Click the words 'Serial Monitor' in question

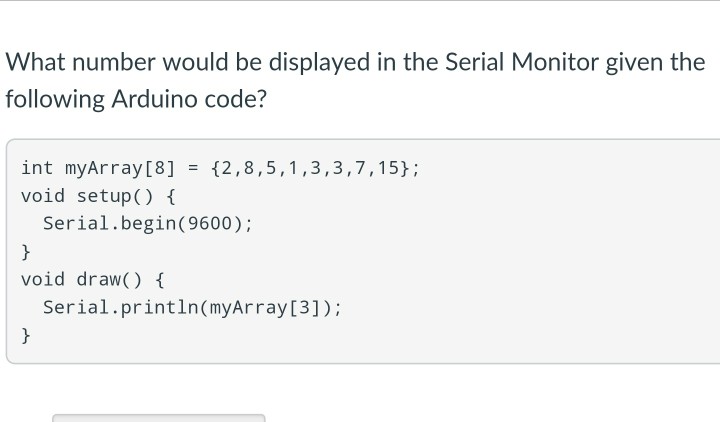click(522, 62)
